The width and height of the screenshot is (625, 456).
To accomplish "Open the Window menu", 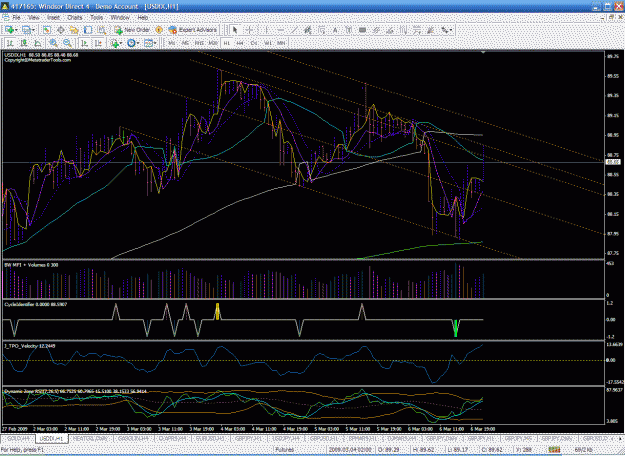I will pyautogui.click(x=120, y=18).
